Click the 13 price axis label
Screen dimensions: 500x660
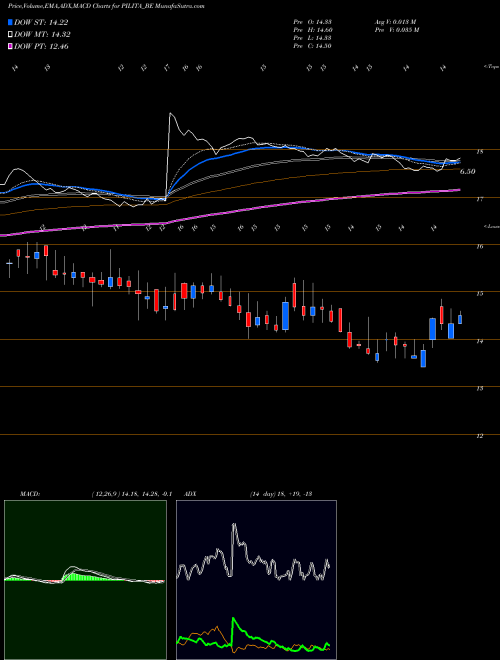pyautogui.click(x=479, y=389)
